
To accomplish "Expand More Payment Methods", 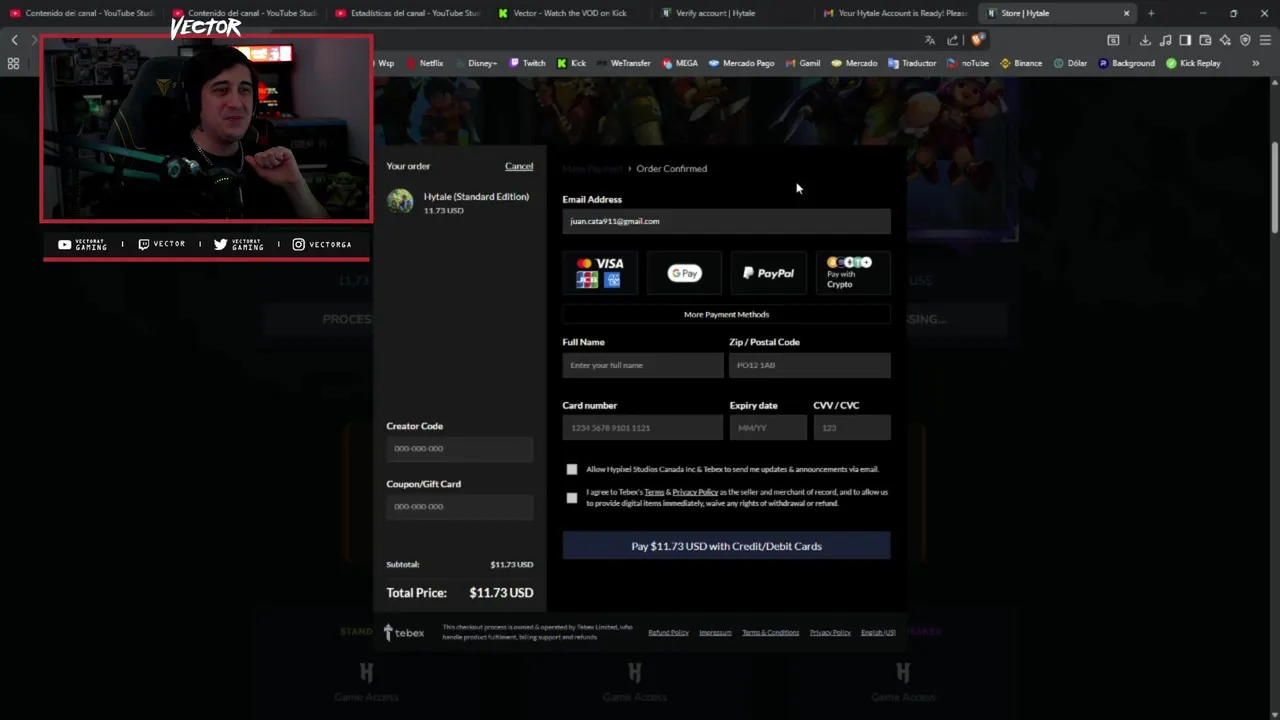I will (x=726, y=314).
